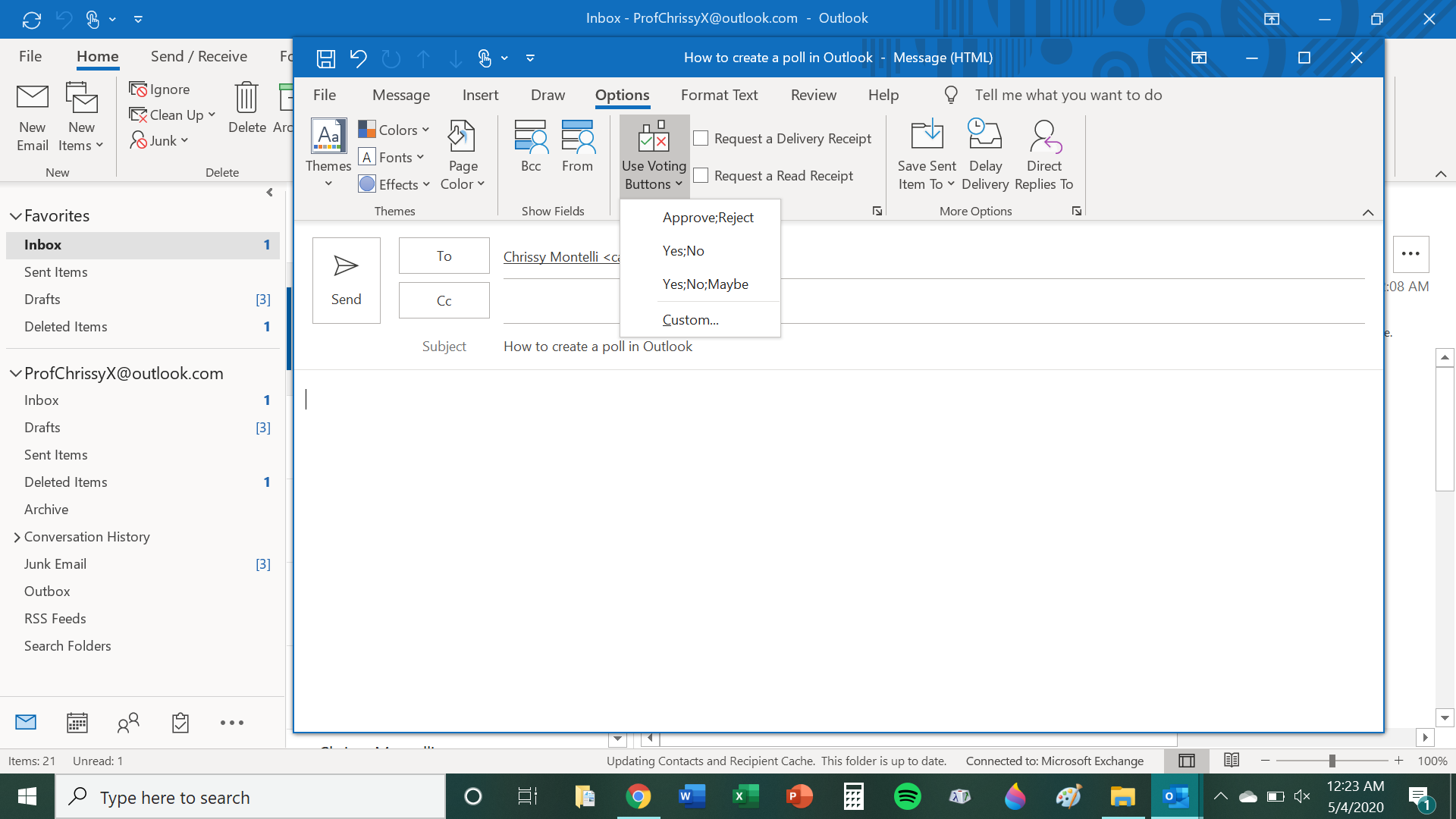Screen dimensions: 1456x819
Task: Open the Fonts dropdown
Action: (x=392, y=157)
